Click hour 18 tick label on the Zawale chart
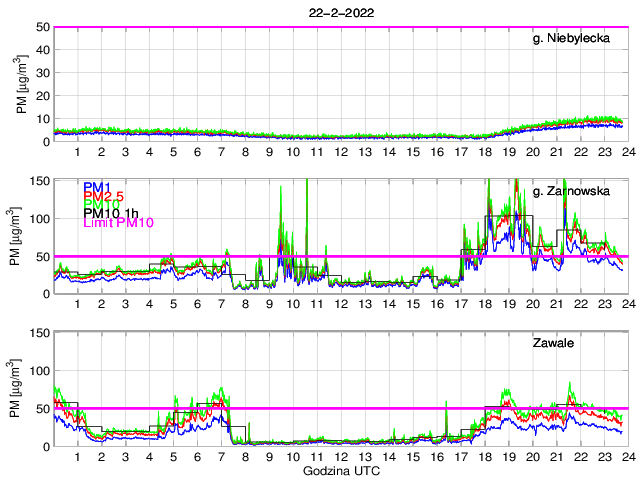The image size is (640, 480). [483, 456]
